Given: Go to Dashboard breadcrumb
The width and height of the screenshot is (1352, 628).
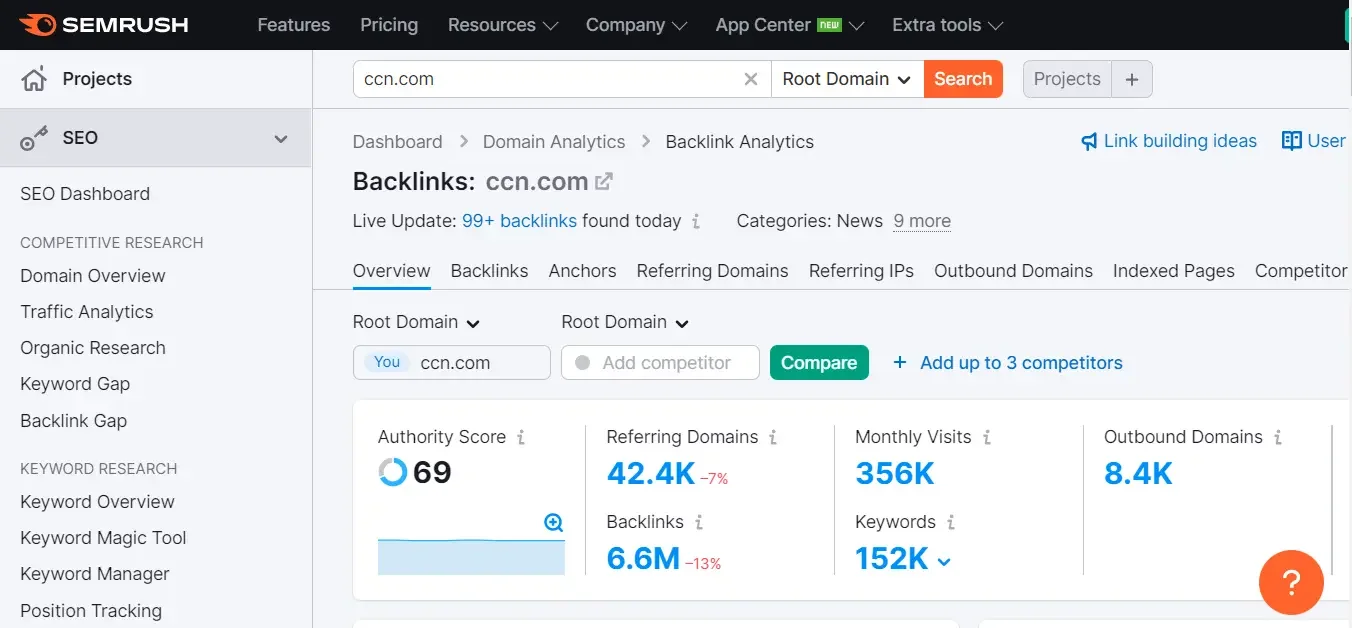Looking at the screenshot, I should click(397, 142).
